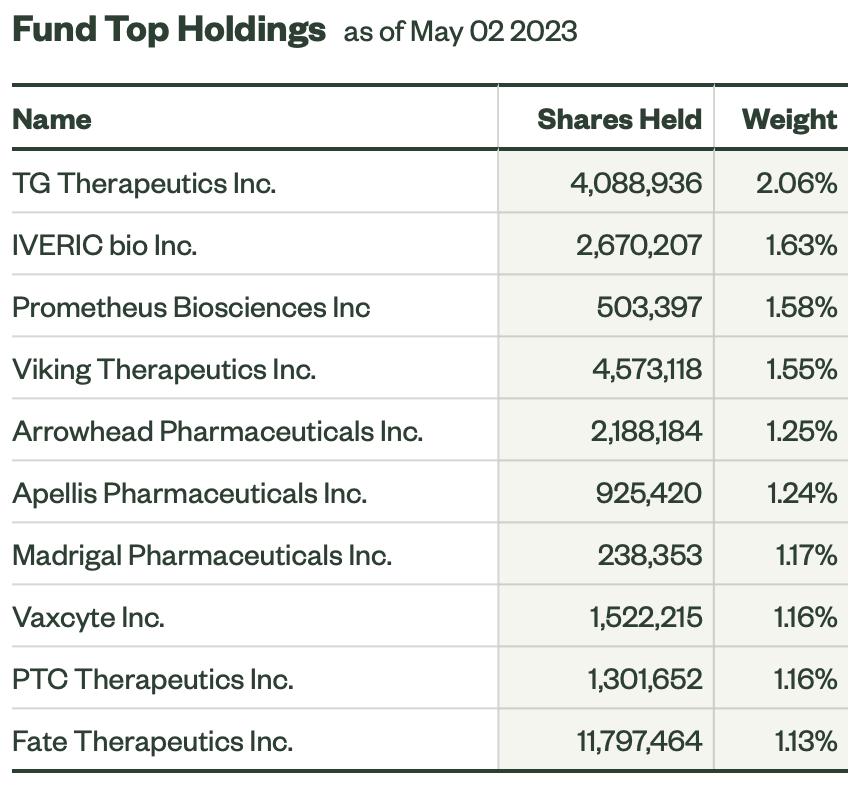Click the as of May 02 2023 date

pyautogui.click(x=460, y=32)
